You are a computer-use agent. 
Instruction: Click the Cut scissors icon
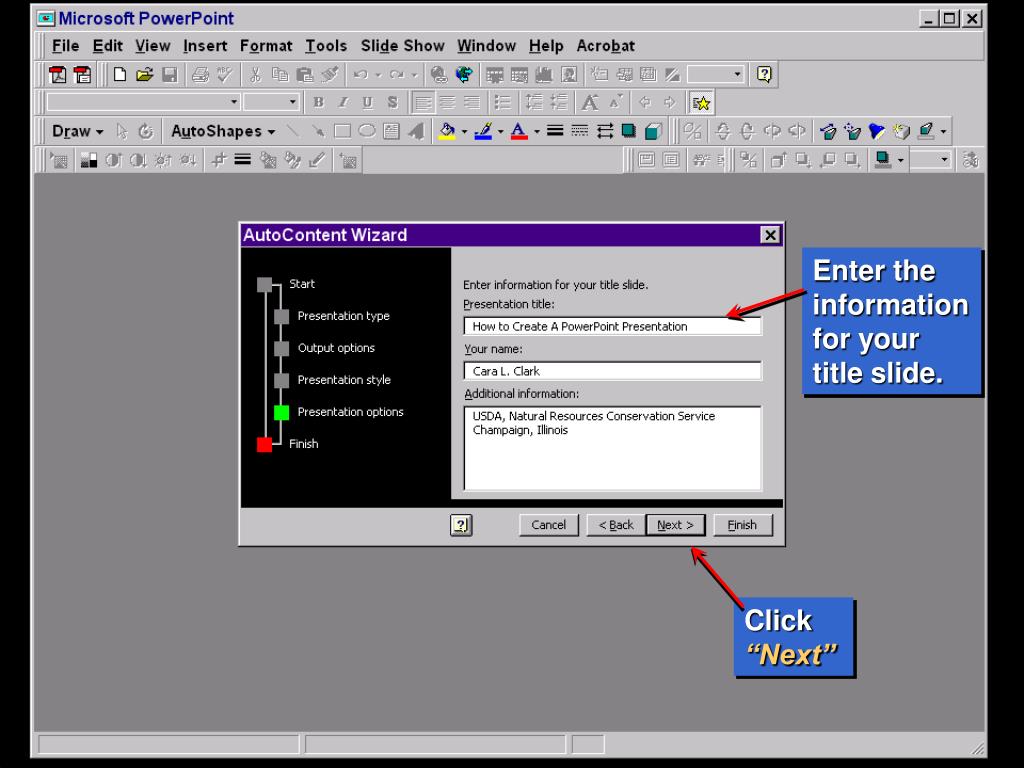pos(255,74)
